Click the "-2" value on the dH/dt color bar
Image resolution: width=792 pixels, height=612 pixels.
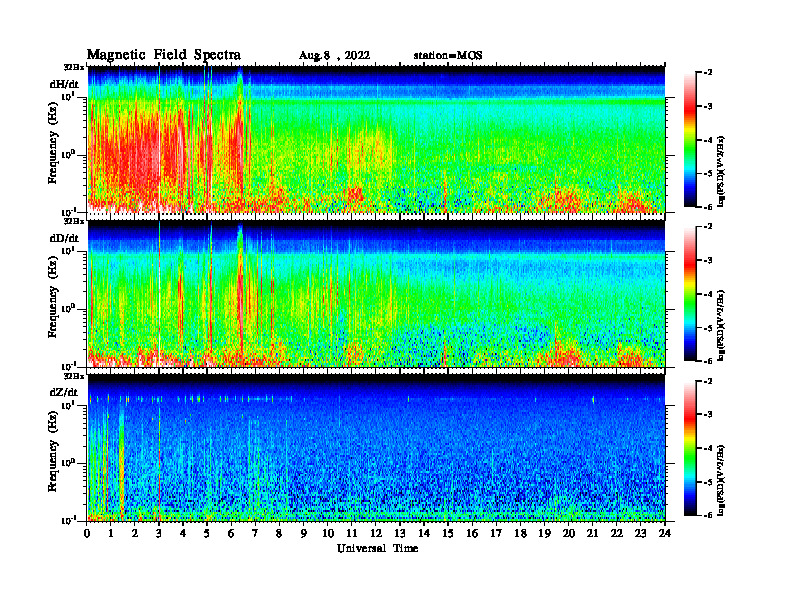click(708, 73)
